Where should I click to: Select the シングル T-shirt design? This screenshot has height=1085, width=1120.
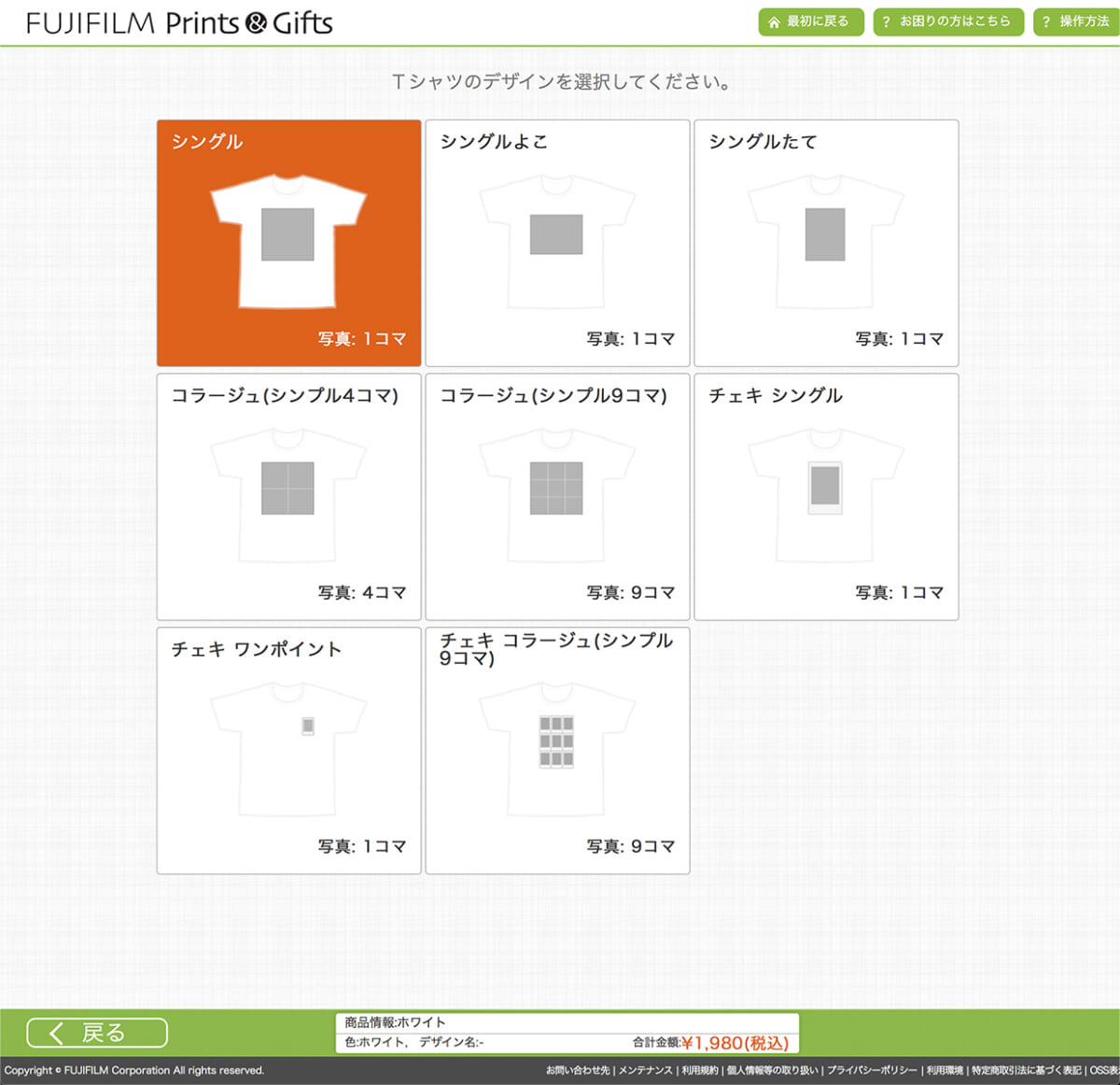pos(288,243)
